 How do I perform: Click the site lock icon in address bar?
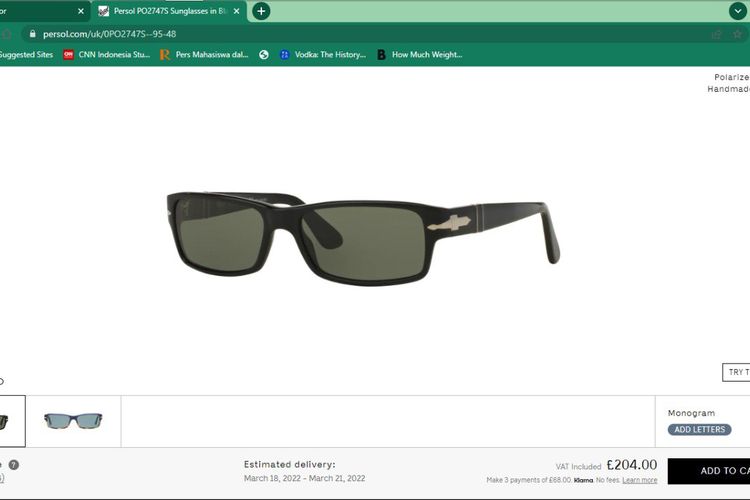pos(30,34)
